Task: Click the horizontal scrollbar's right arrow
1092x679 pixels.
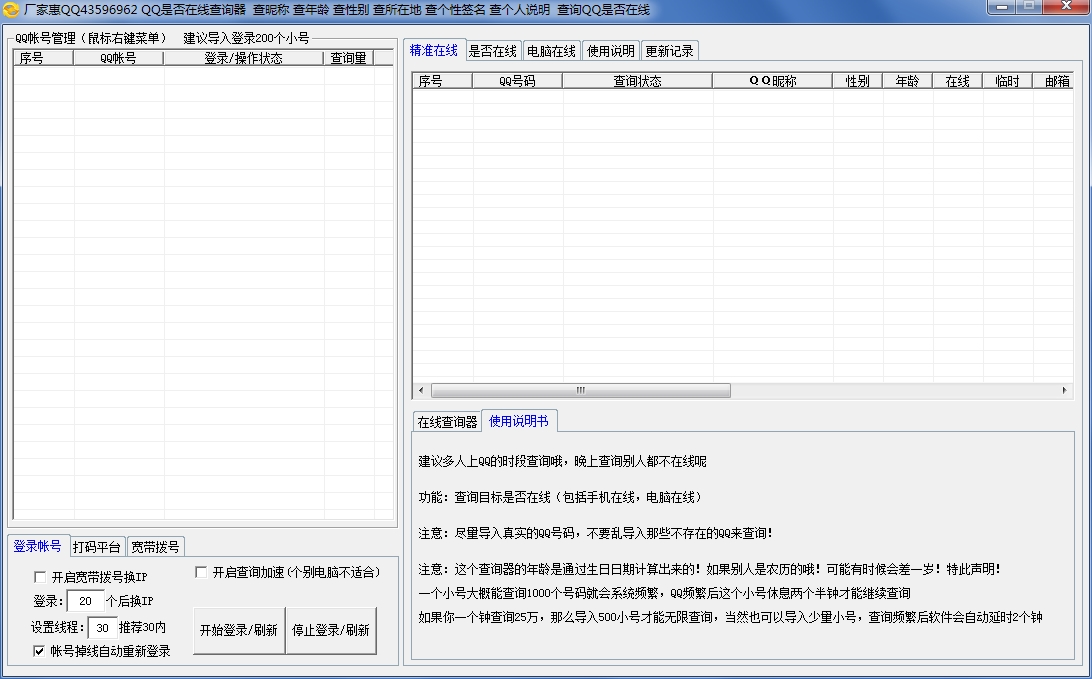Action: (1066, 390)
